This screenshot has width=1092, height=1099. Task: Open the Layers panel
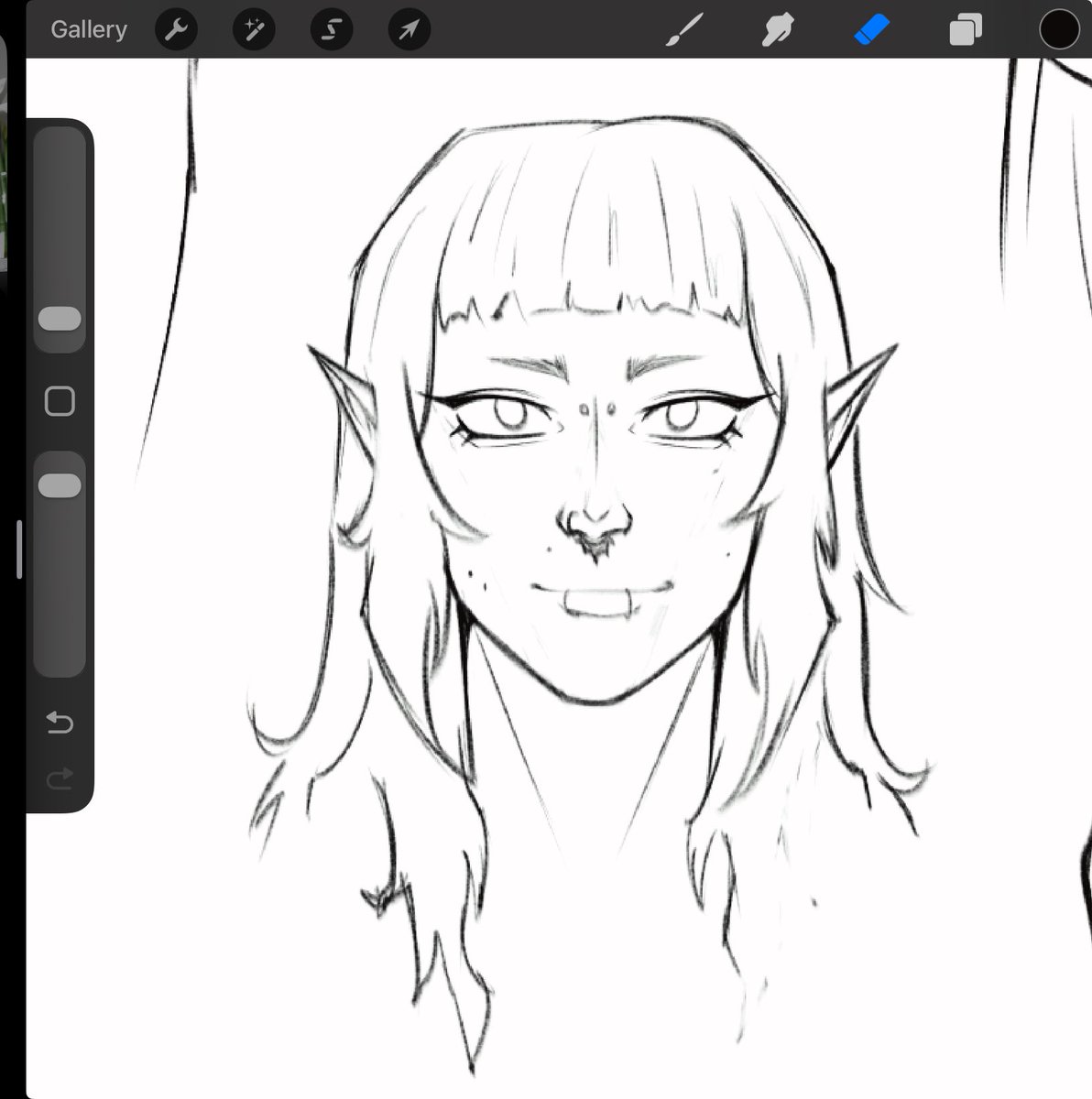click(966, 29)
